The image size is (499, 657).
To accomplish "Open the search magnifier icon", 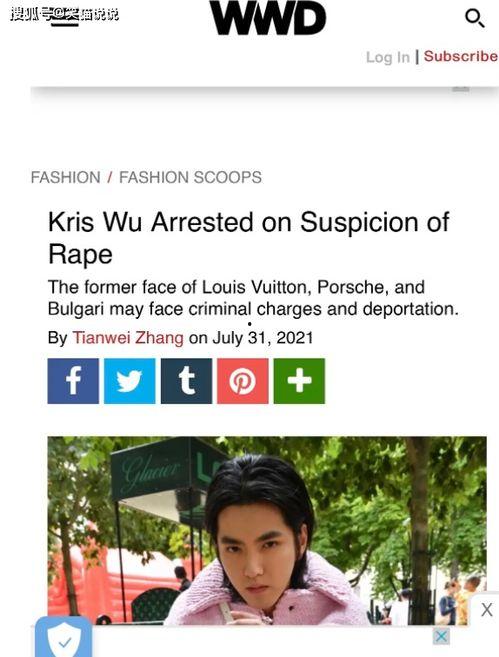I will (x=475, y=18).
